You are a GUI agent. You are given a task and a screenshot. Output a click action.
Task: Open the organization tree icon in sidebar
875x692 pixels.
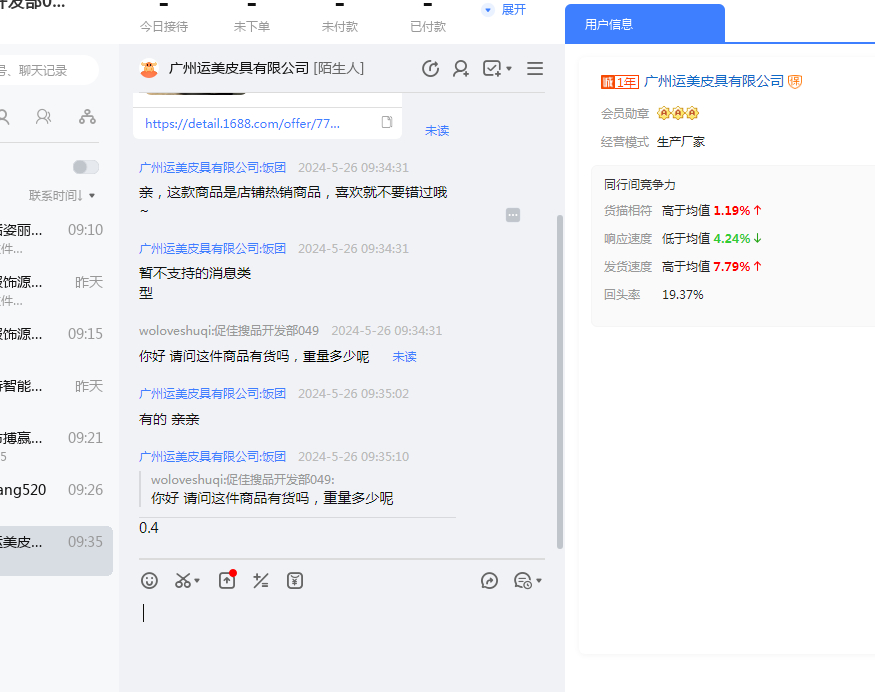pos(88,117)
